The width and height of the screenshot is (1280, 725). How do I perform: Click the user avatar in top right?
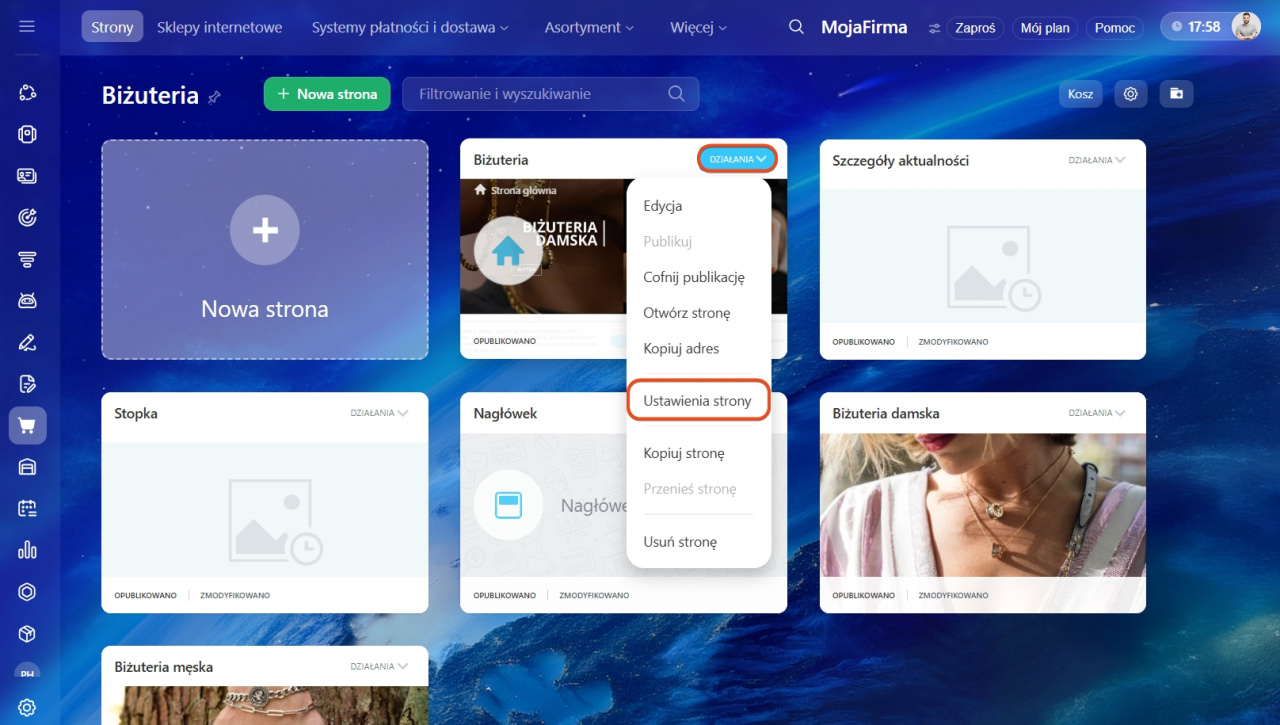pos(1245,27)
